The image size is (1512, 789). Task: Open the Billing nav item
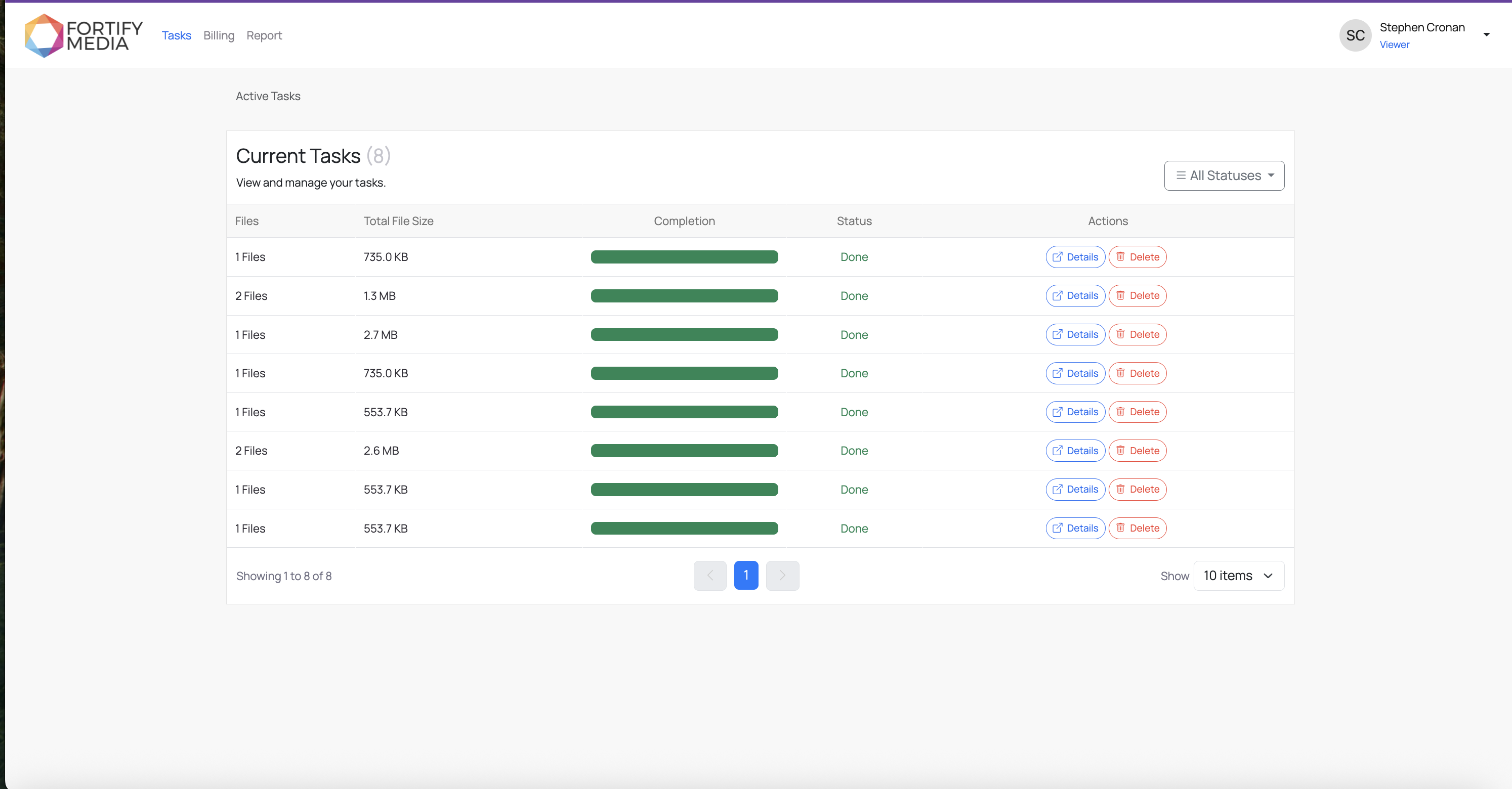[219, 36]
